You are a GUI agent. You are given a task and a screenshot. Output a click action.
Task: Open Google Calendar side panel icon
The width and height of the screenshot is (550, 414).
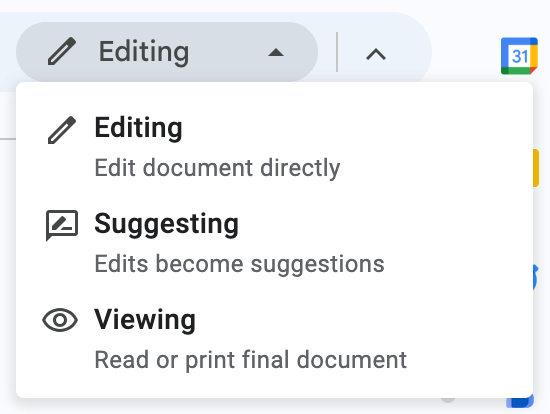point(519,56)
